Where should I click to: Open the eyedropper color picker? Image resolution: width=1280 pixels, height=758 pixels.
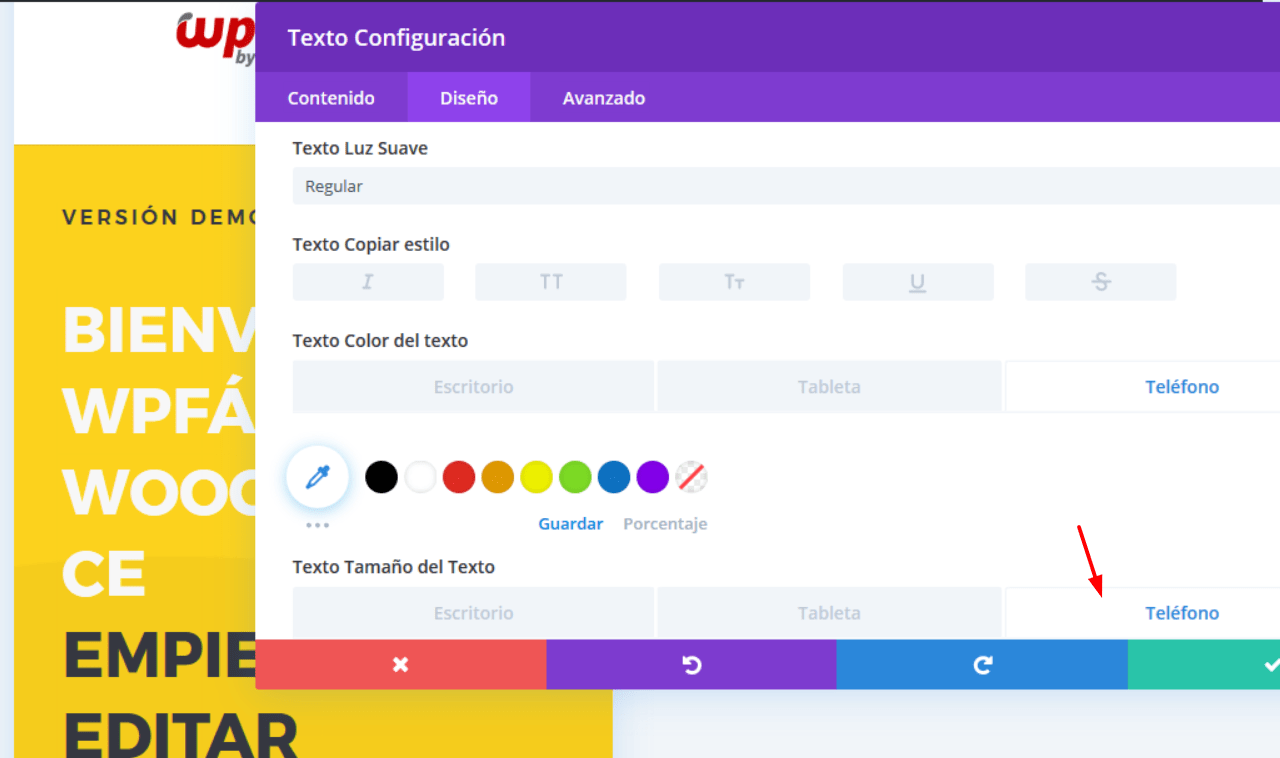pos(318,478)
